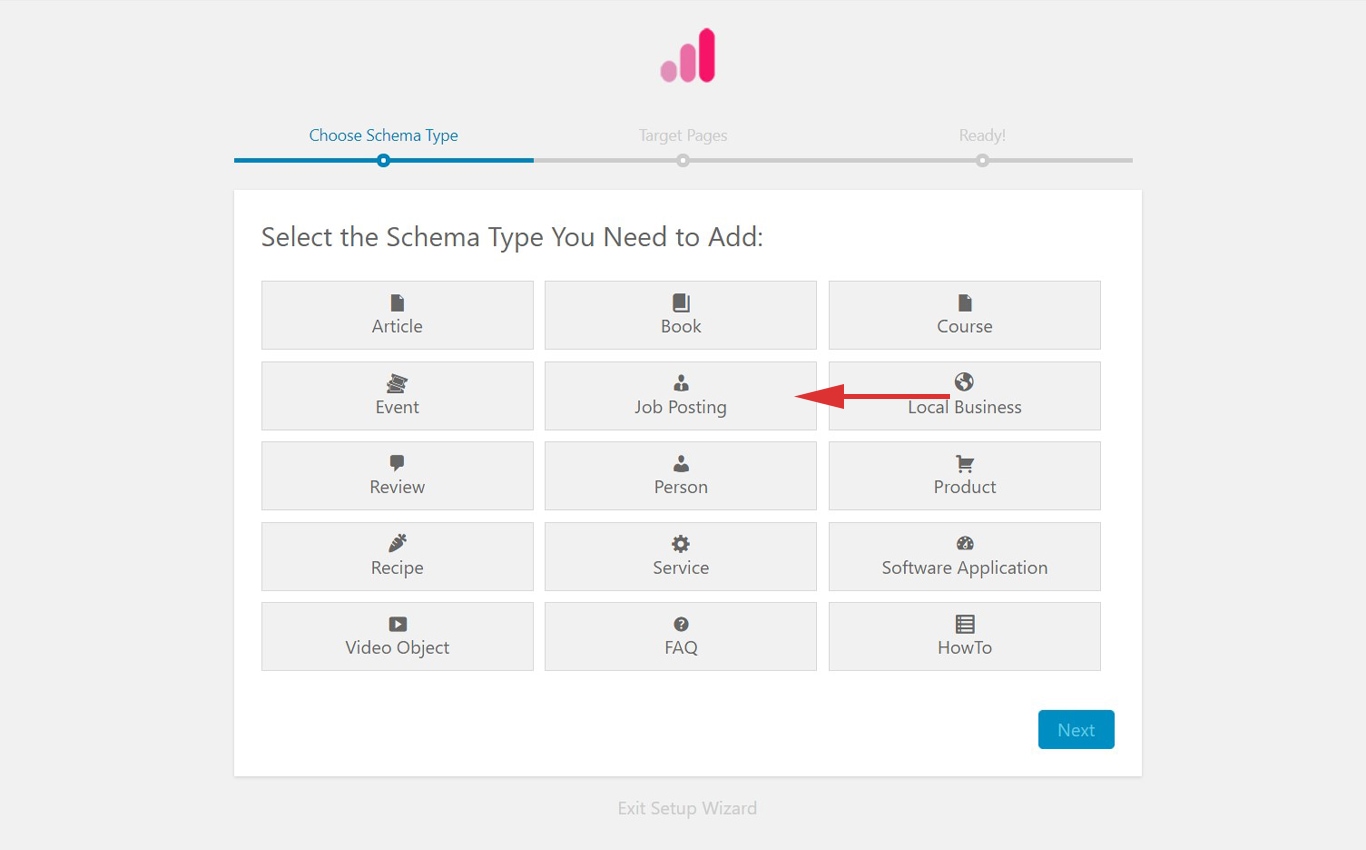Select the Review schema type

(x=397, y=475)
